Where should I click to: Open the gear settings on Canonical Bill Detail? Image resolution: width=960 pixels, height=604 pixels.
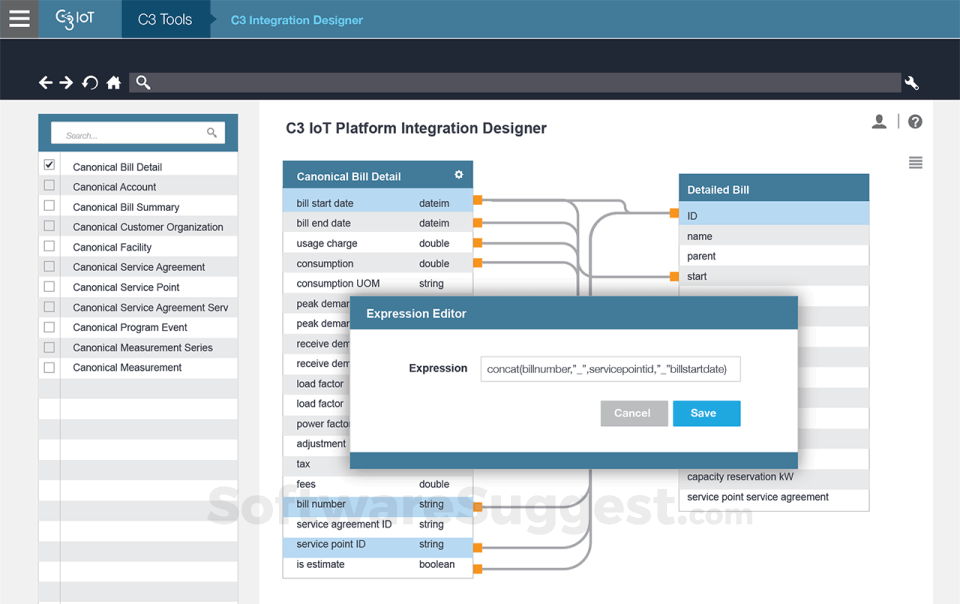[459, 174]
